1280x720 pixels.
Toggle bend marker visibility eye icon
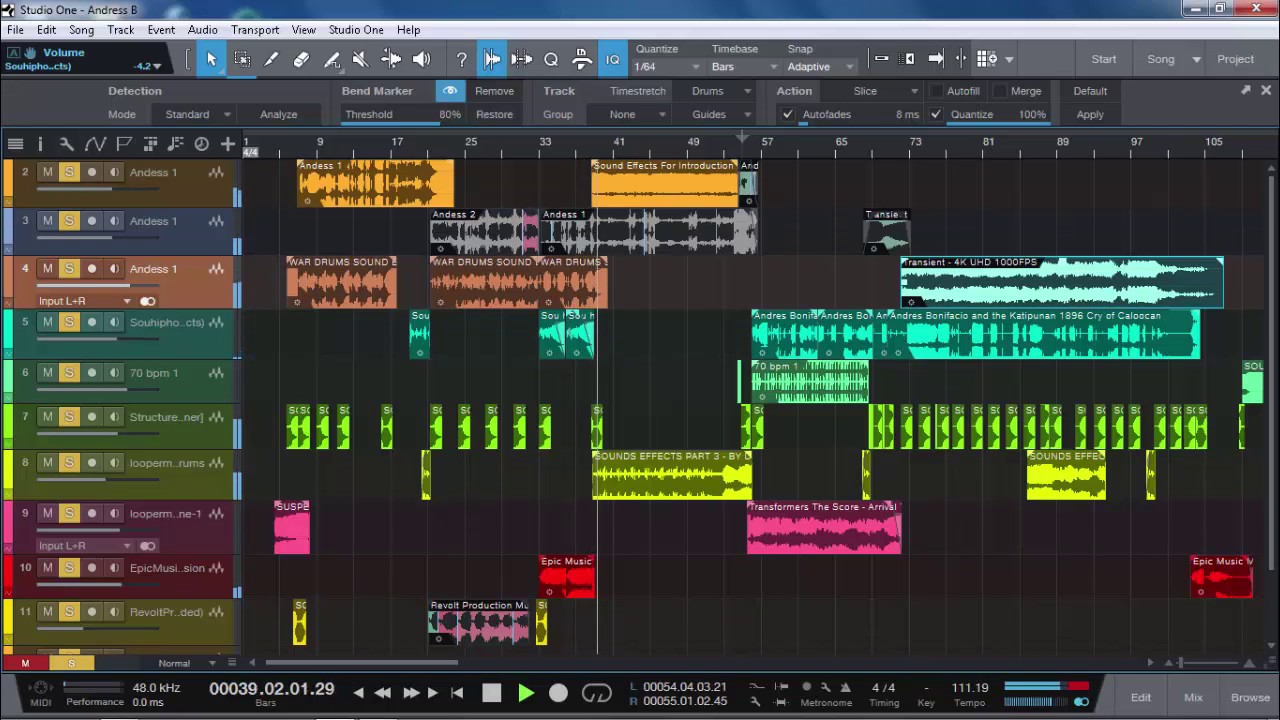pyautogui.click(x=450, y=91)
